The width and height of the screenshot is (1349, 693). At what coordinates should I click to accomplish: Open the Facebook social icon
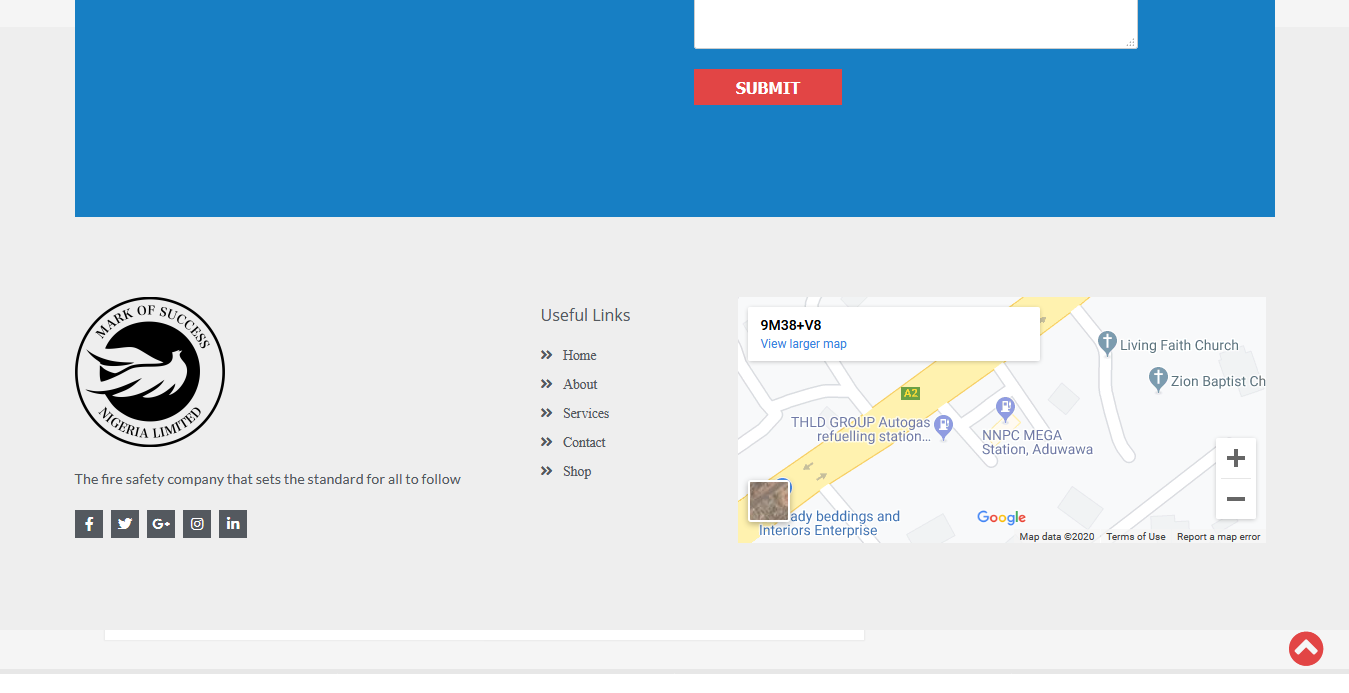[88, 523]
